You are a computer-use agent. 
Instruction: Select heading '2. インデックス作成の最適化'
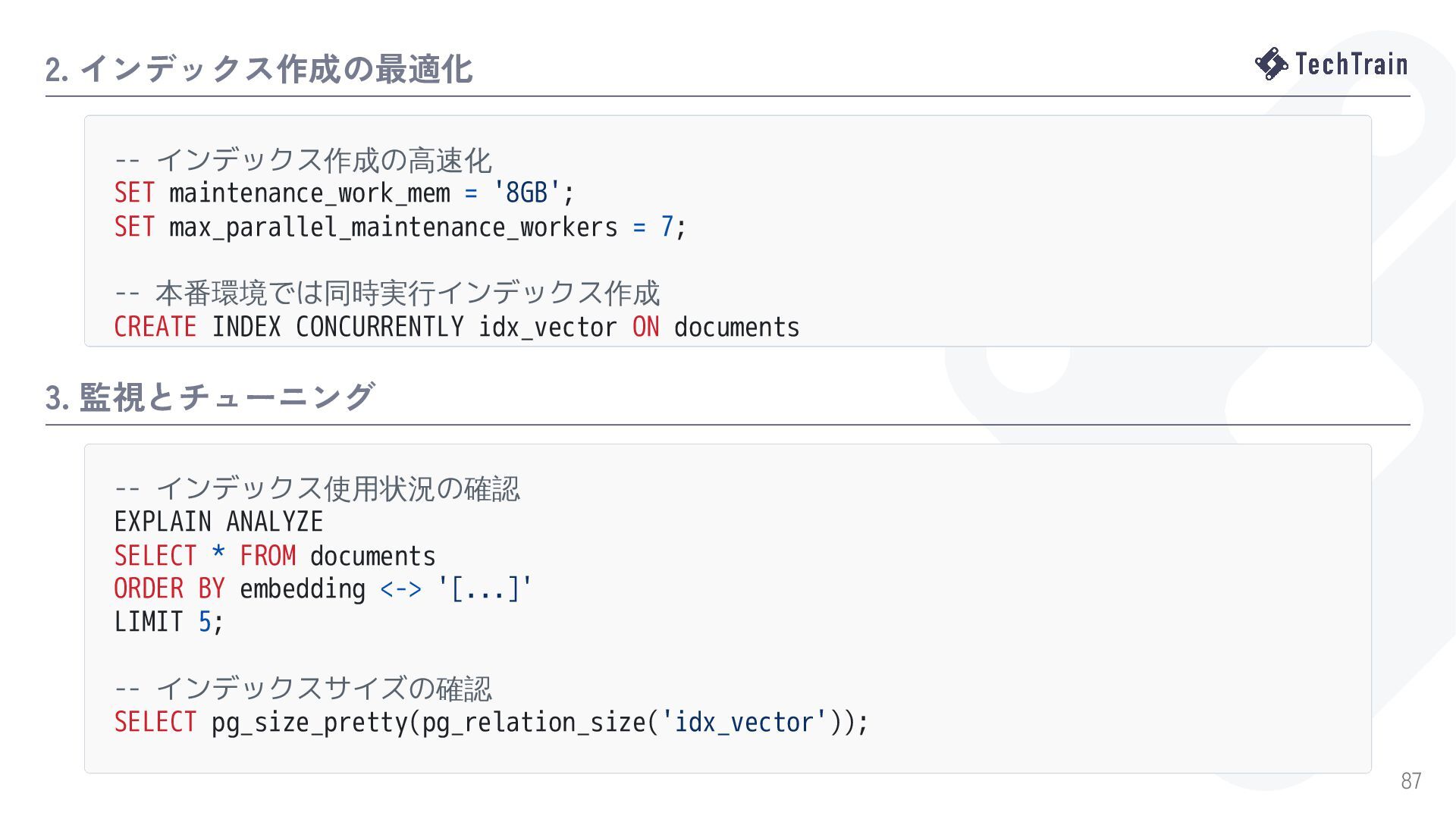pyautogui.click(x=259, y=69)
